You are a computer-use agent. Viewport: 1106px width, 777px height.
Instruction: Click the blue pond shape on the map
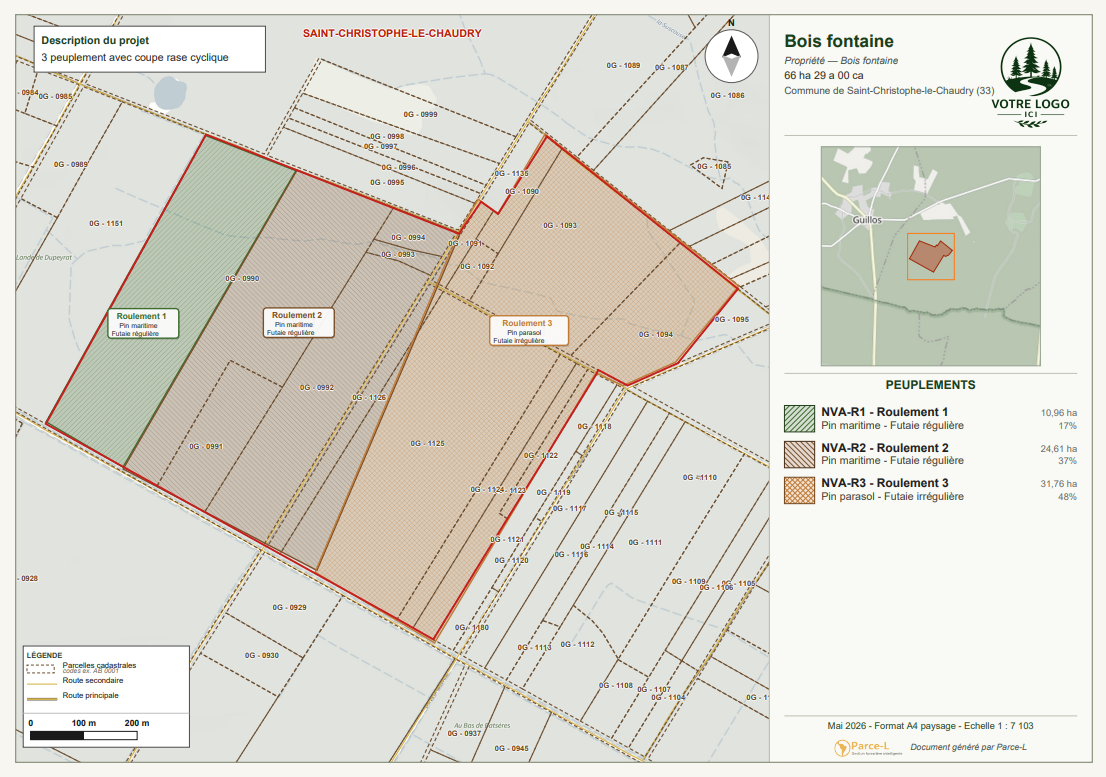click(170, 93)
